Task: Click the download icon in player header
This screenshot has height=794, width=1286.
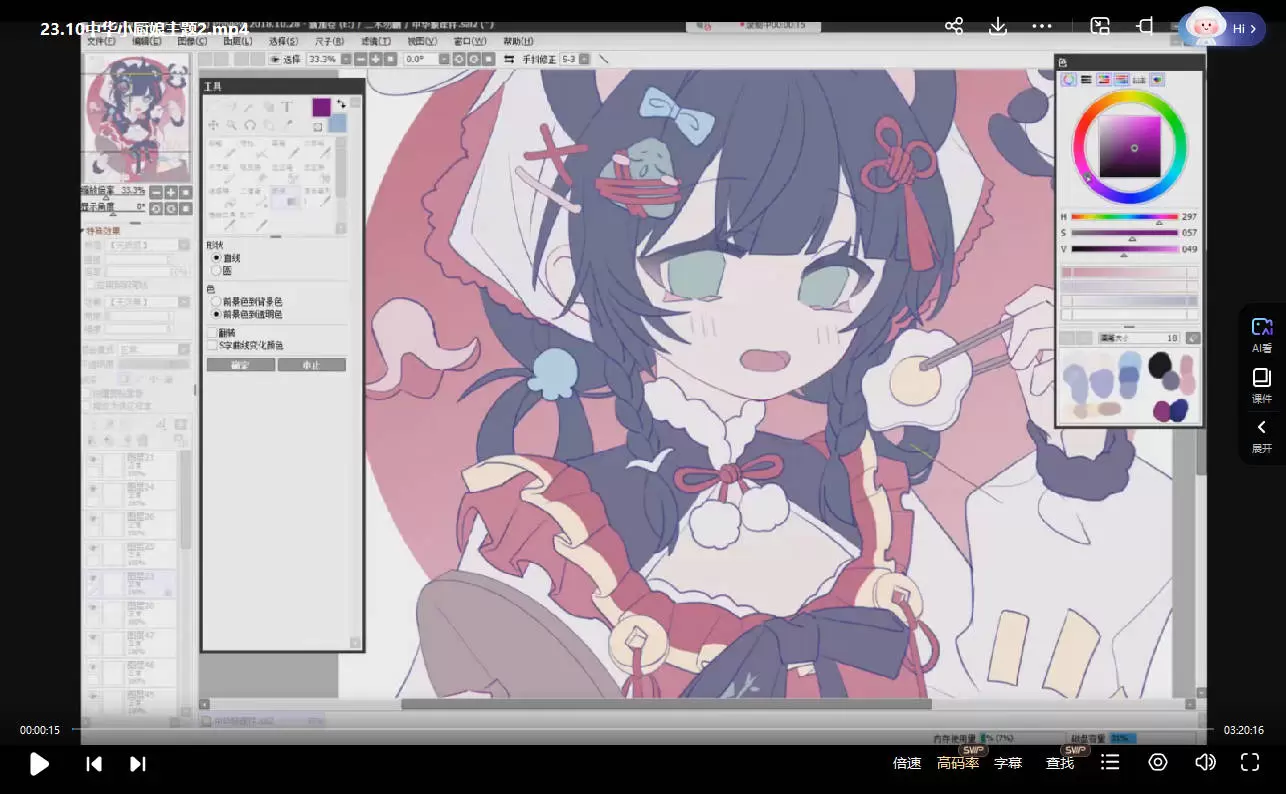Action: pos(998,26)
